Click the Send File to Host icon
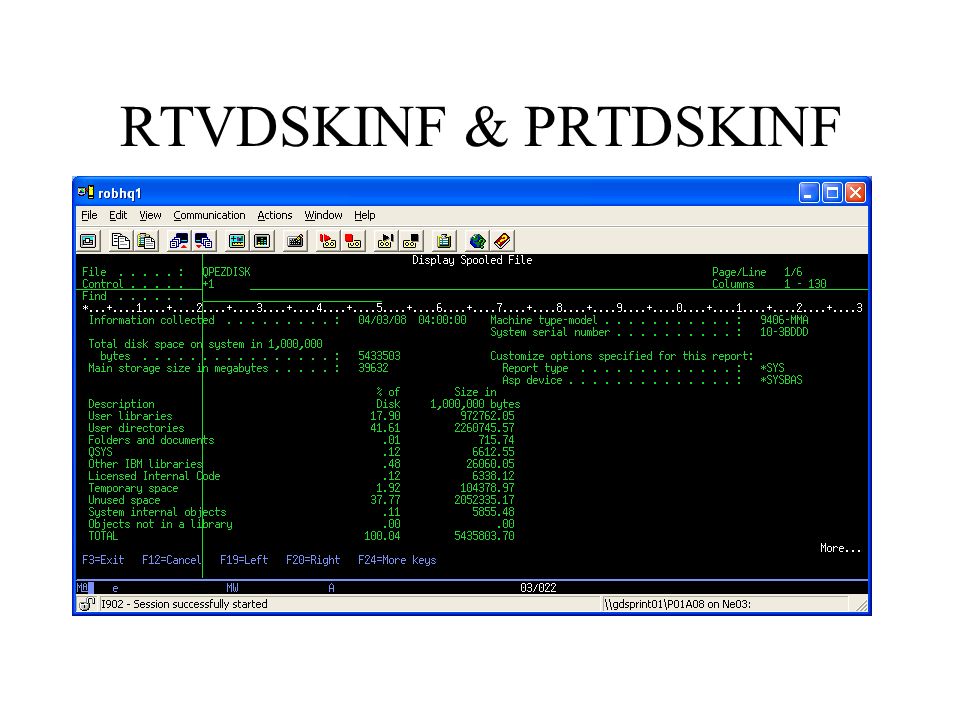This screenshot has height=720, width=960. click(179, 241)
